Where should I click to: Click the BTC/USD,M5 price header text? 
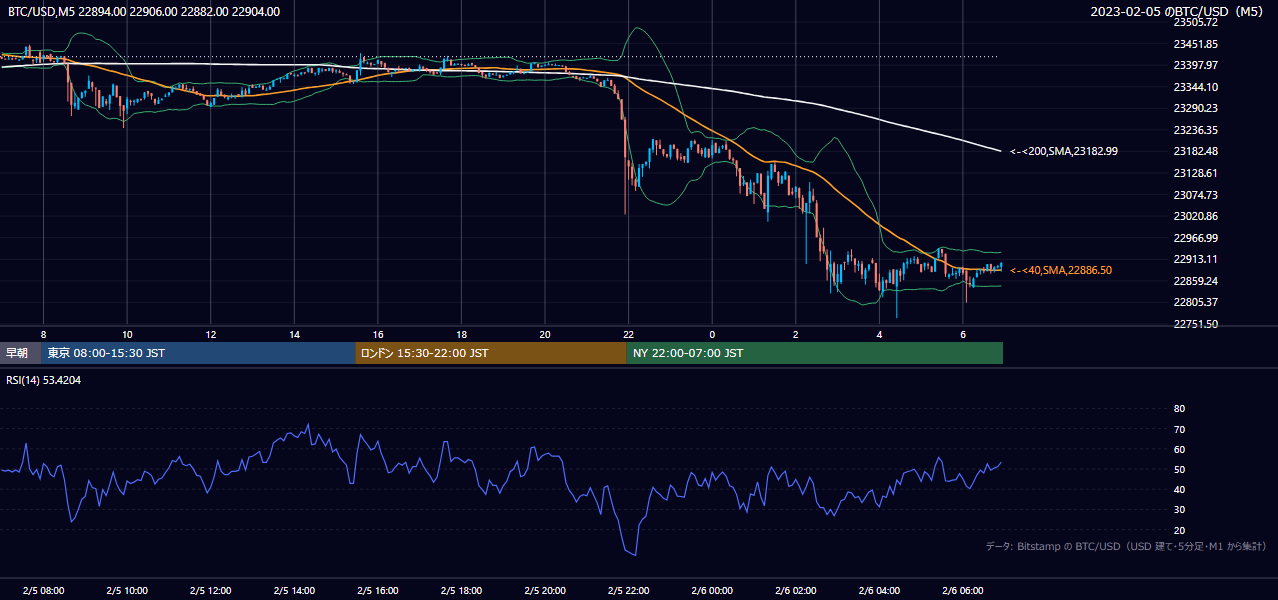click(144, 12)
